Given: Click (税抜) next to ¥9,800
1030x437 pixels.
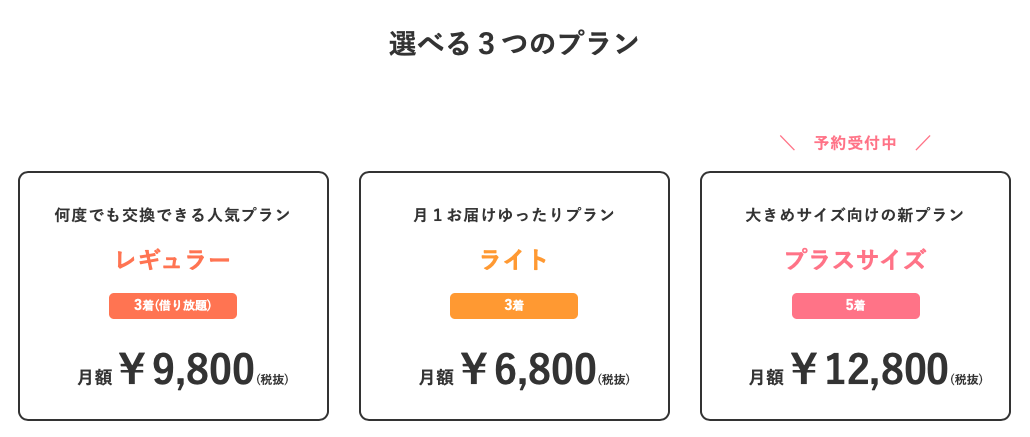Looking at the screenshot, I should click(x=272, y=379).
